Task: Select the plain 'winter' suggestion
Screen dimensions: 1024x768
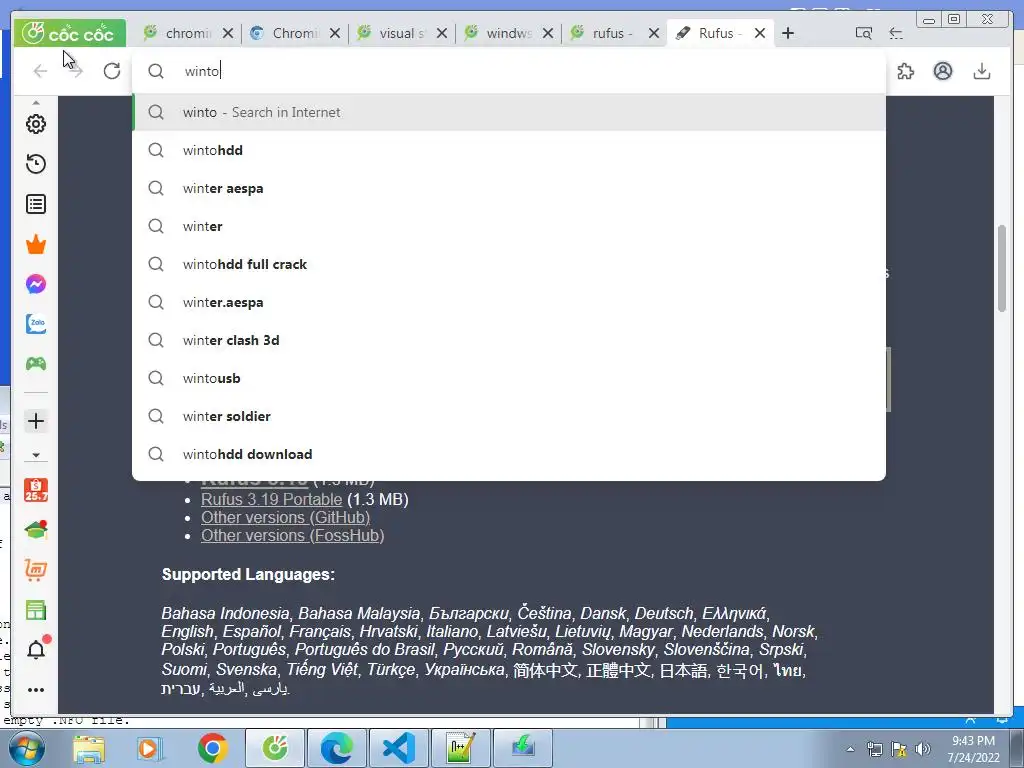Action: pos(509,226)
